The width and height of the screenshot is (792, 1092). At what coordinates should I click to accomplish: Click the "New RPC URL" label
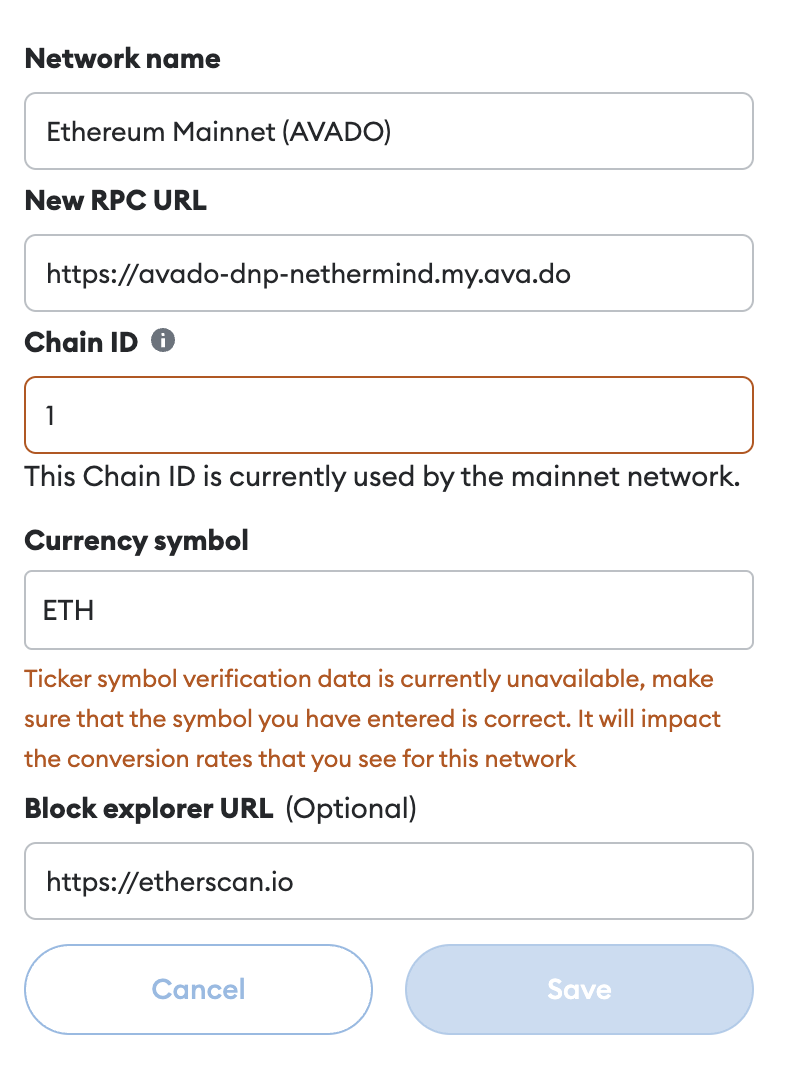[x=115, y=201]
